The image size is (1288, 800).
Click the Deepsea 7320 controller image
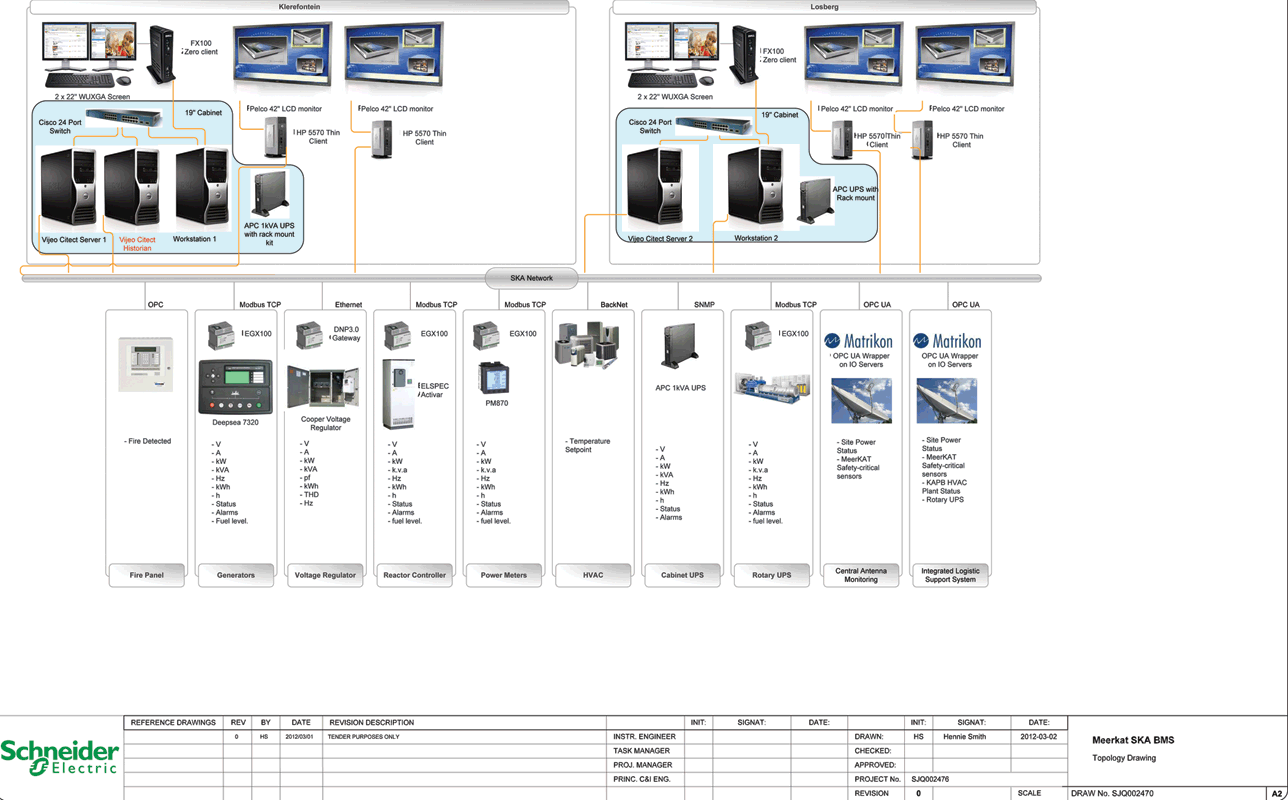[235, 387]
